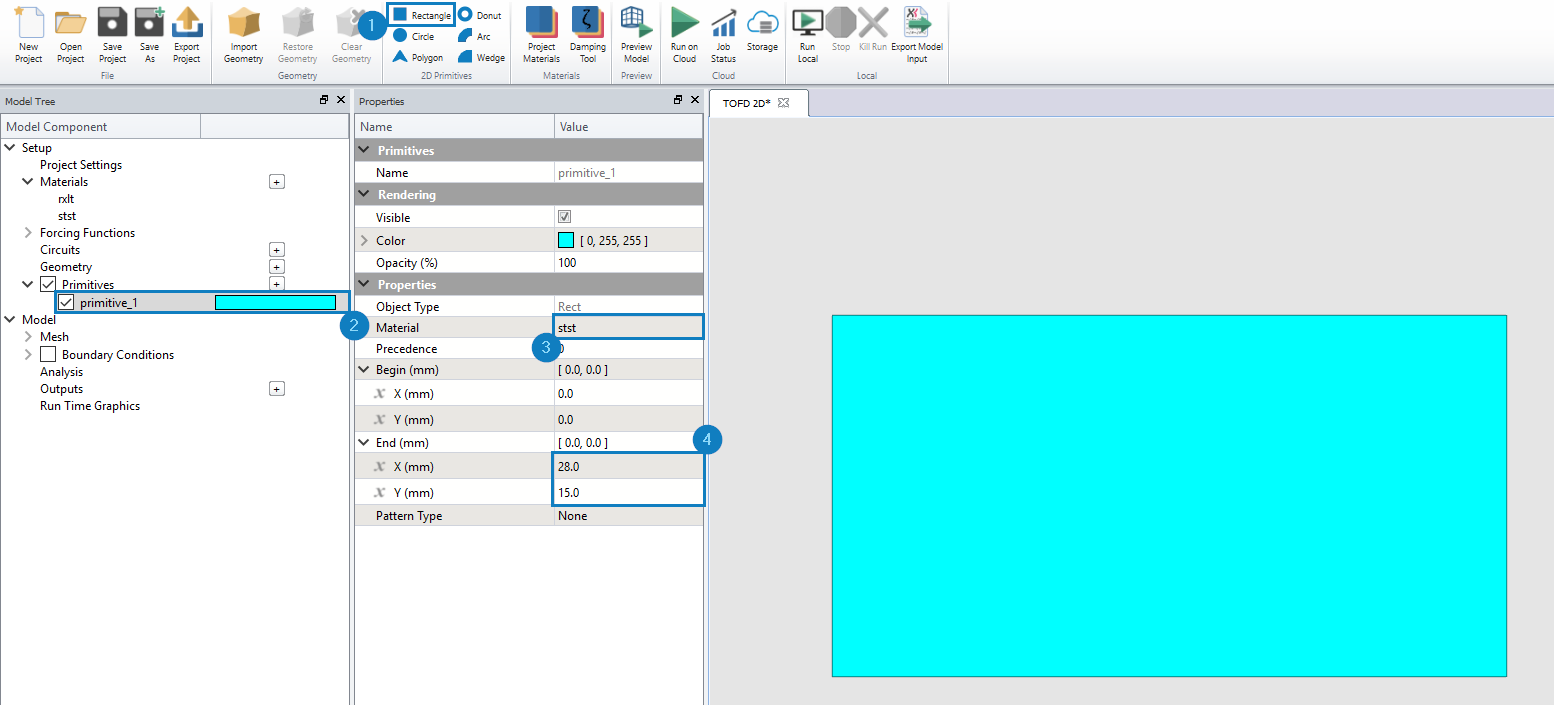Expand the Boundary Conditions node

(28, 354)
